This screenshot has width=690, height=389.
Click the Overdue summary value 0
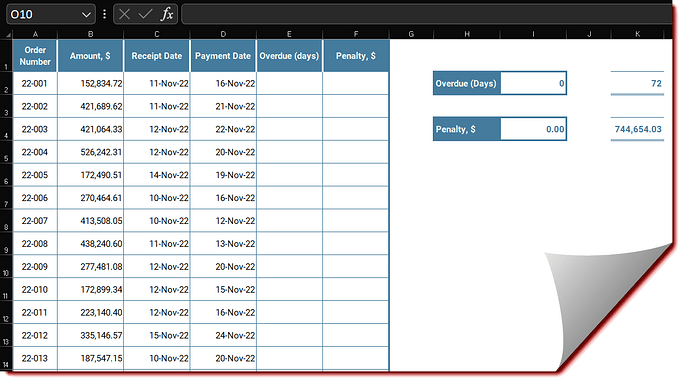point(533,83)
